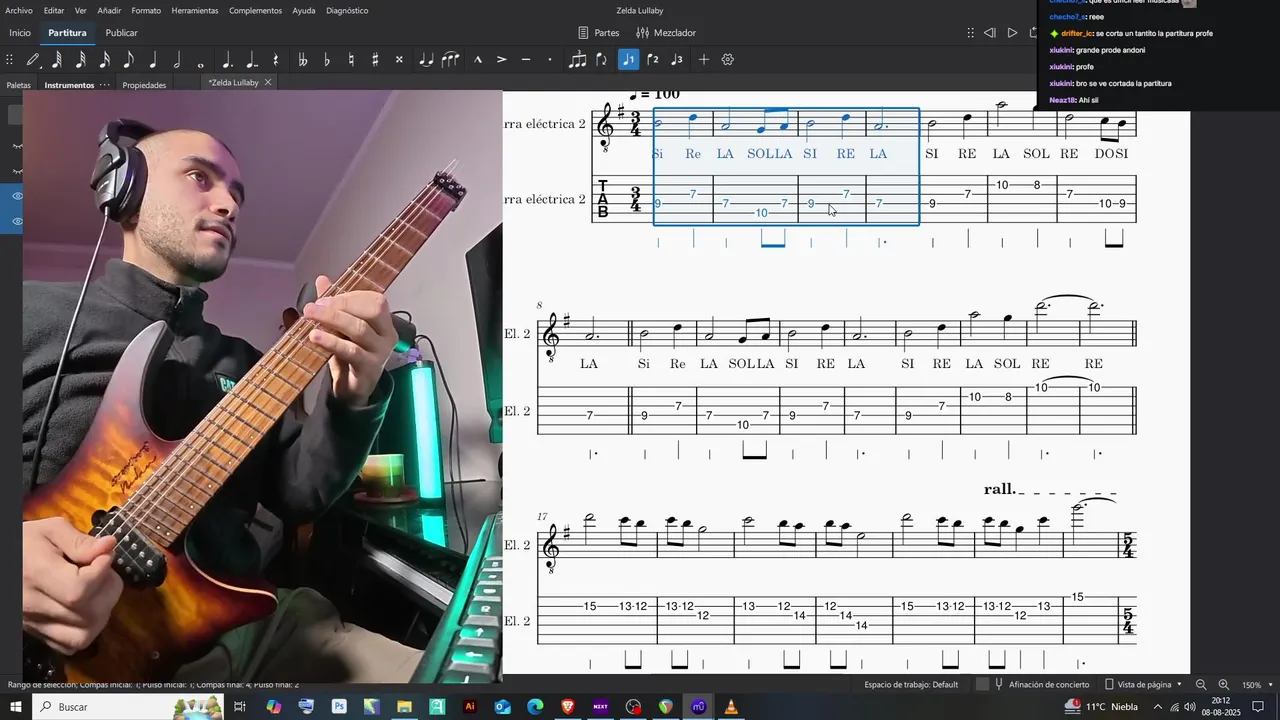Click the tempo marking 100
The image size is (1280, 720).
[x=654, y=95]
